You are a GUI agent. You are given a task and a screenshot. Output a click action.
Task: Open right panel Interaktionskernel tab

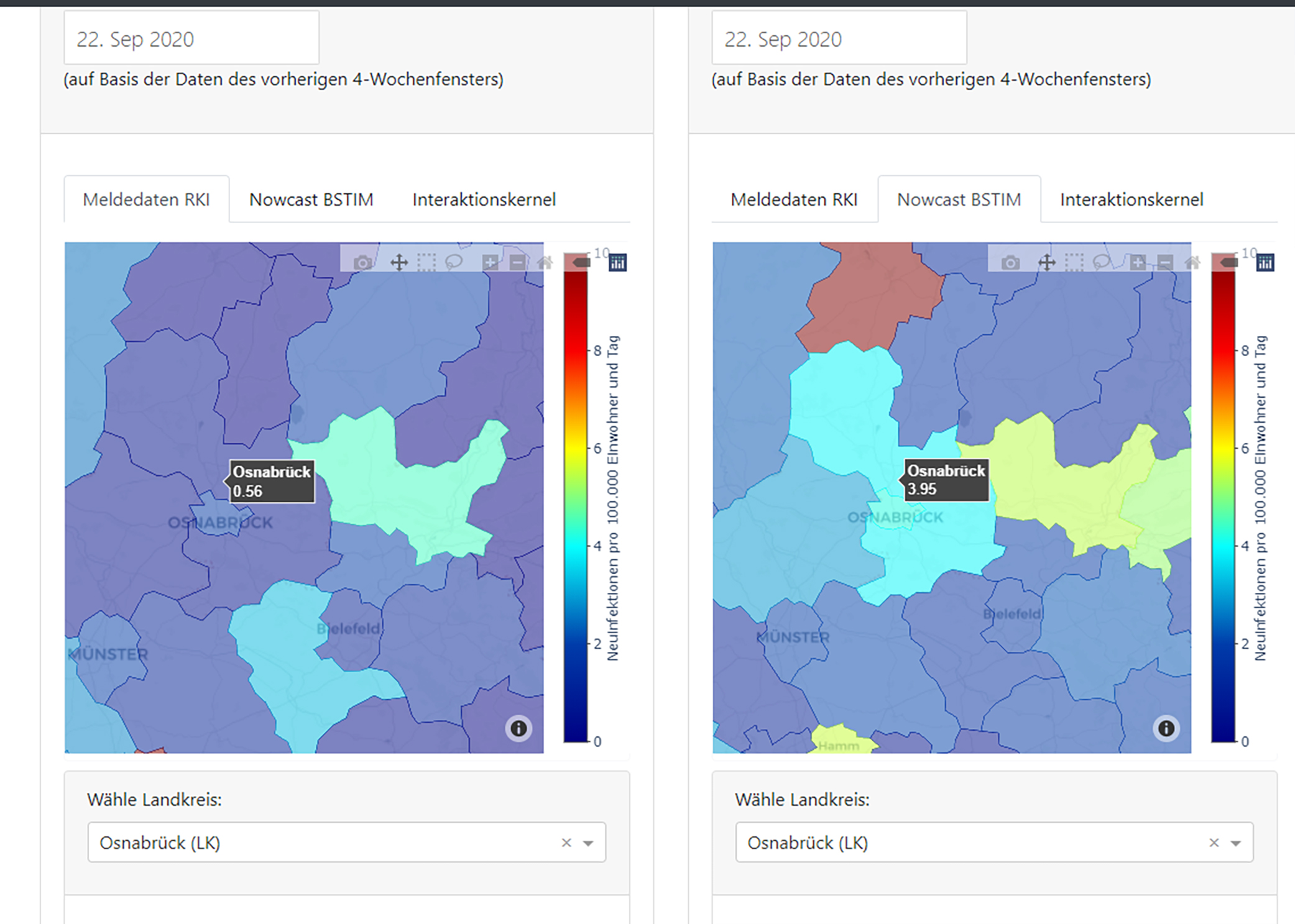pyautogui.click(x=1131, y=199)
